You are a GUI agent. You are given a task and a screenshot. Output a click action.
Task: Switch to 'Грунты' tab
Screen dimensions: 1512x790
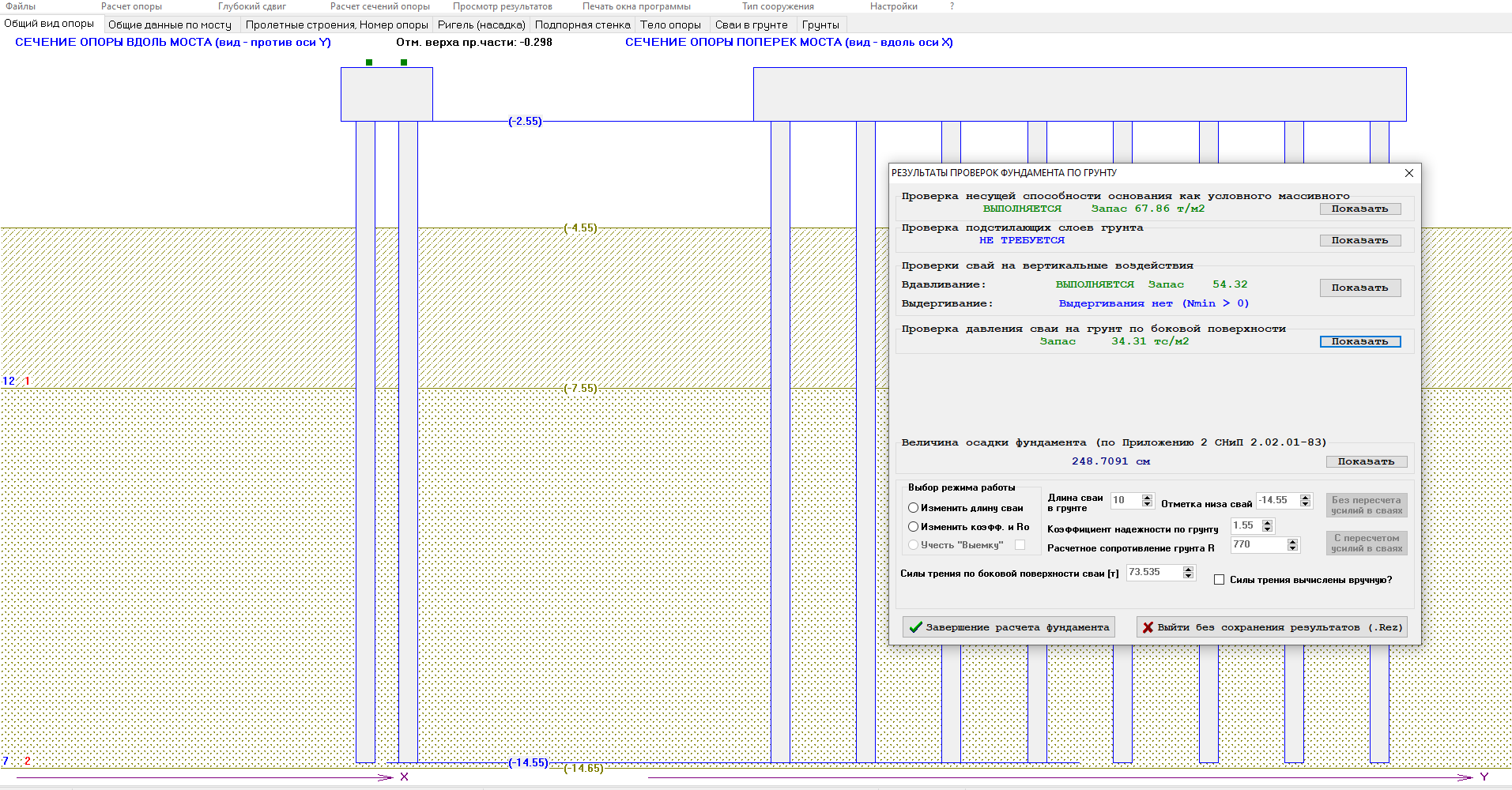[x=820, y=24]
